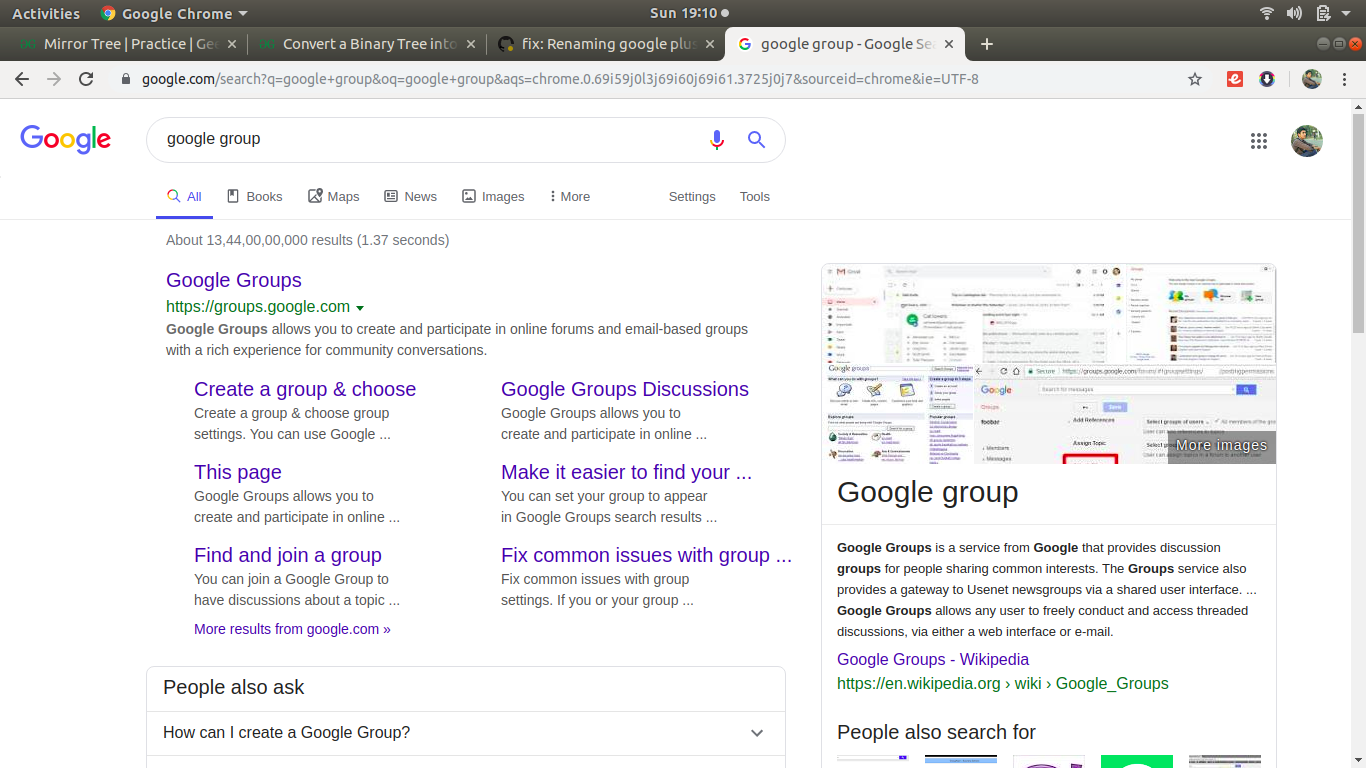Click the groups.google.com green URL

[258, 307]
